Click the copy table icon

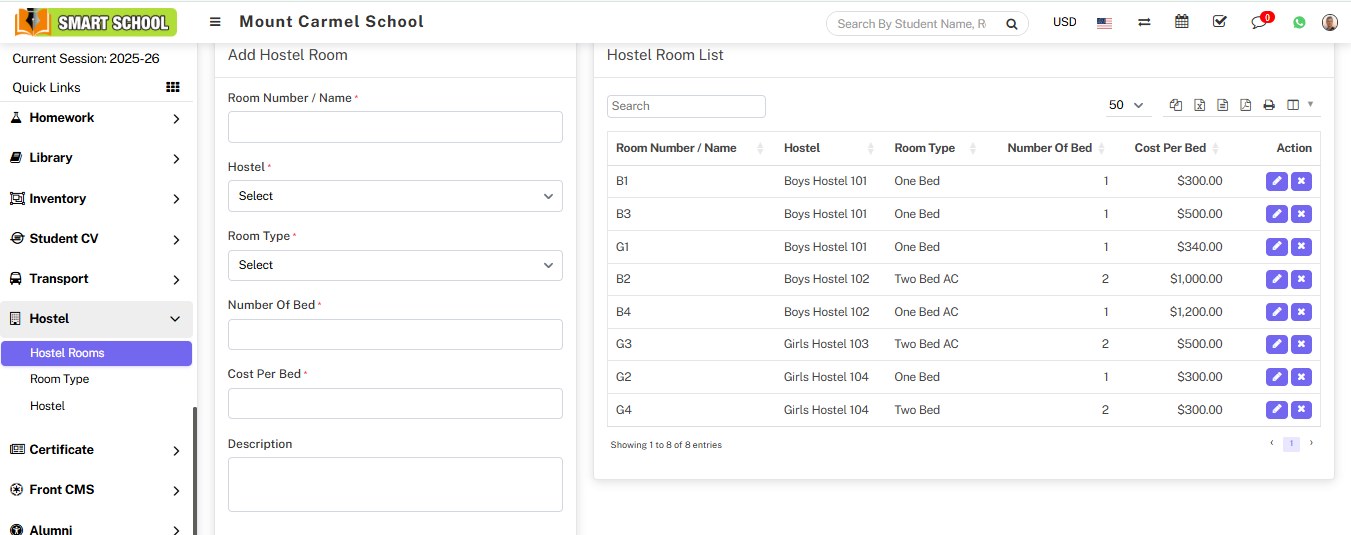point(1176,105)
